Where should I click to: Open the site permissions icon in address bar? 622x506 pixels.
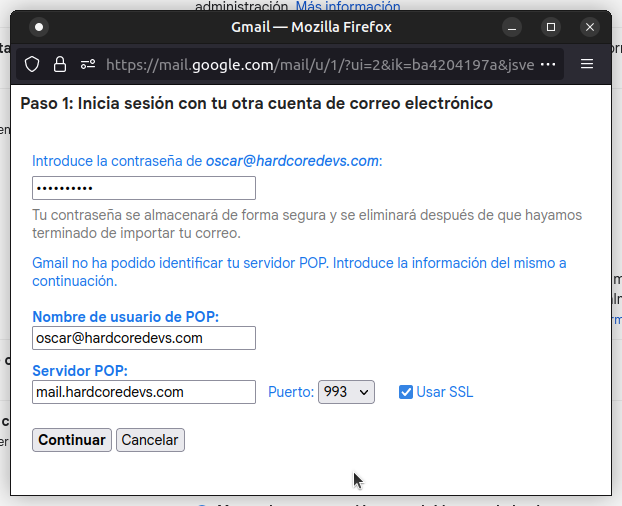(x=87, y=64)
